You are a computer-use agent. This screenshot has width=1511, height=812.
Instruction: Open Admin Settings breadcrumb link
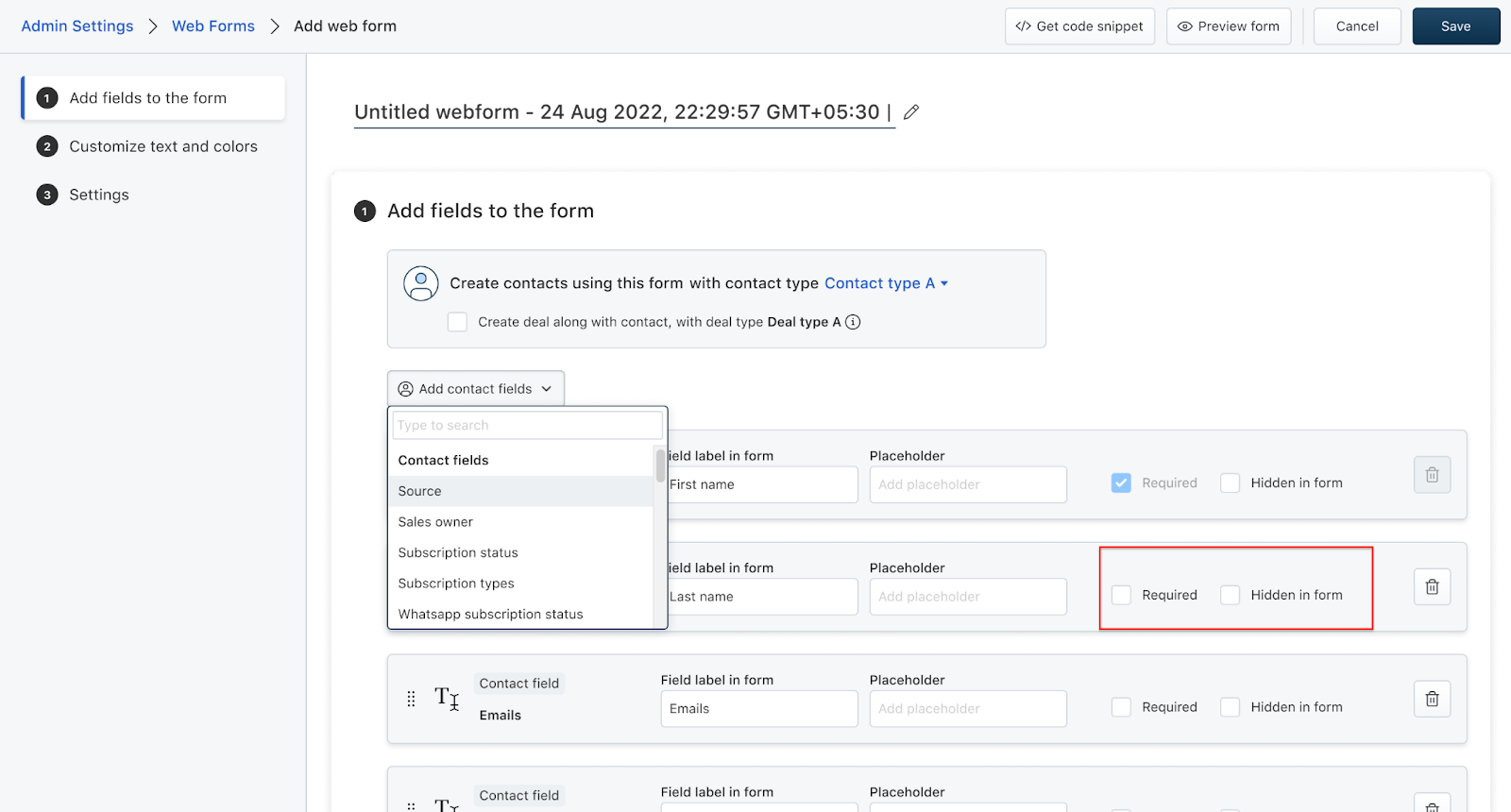(77, 26)
